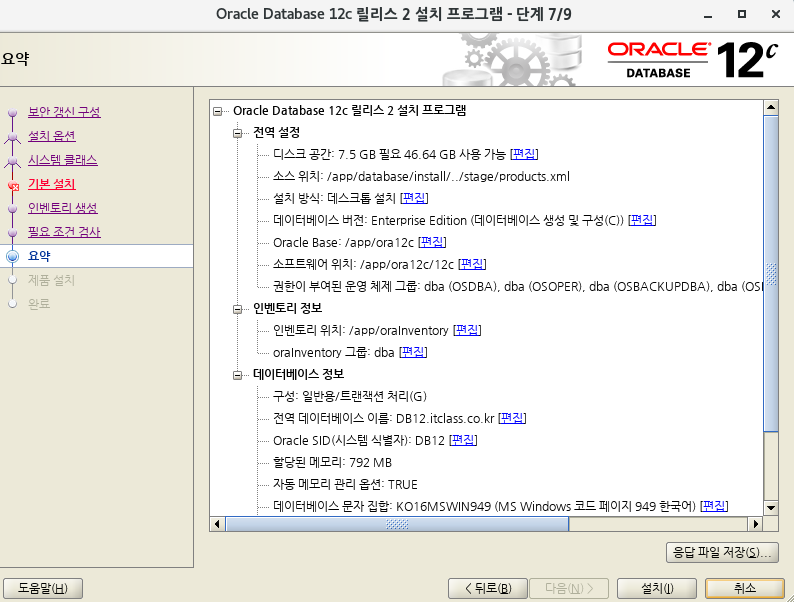Edit the 데이터베이스 문자 집합 setting
Viewport: 794px width, 602px height.
pos(714,506)
